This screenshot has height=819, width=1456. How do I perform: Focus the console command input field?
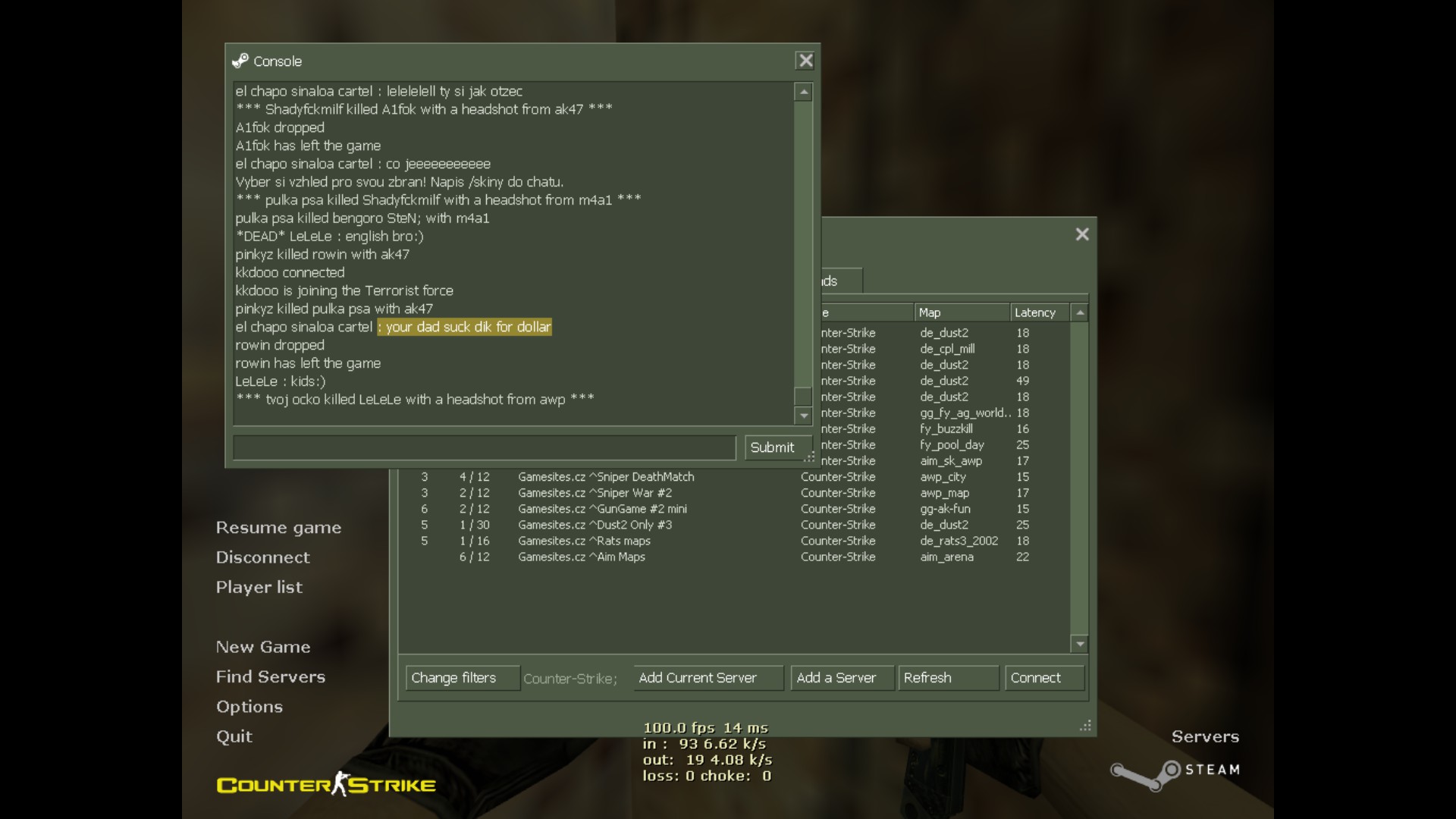(485, 447)
